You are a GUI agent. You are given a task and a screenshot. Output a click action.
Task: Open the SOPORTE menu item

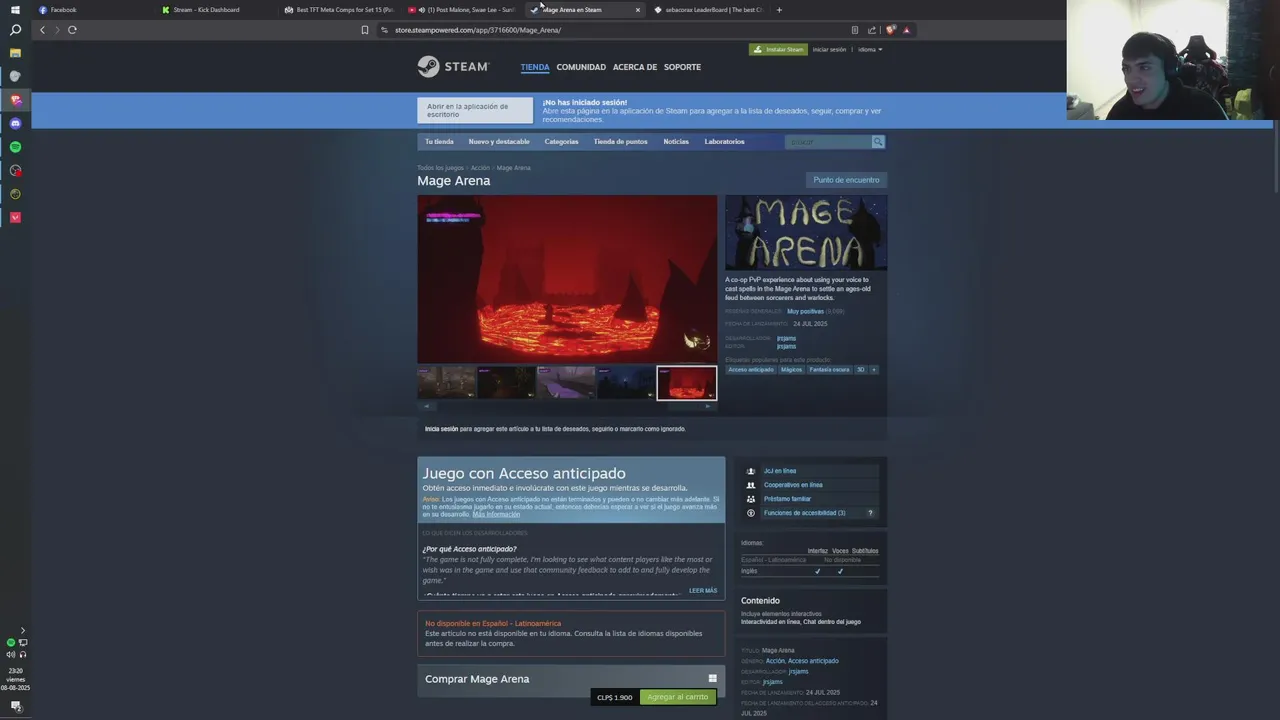pyautogui.click(x=682, y=67)
